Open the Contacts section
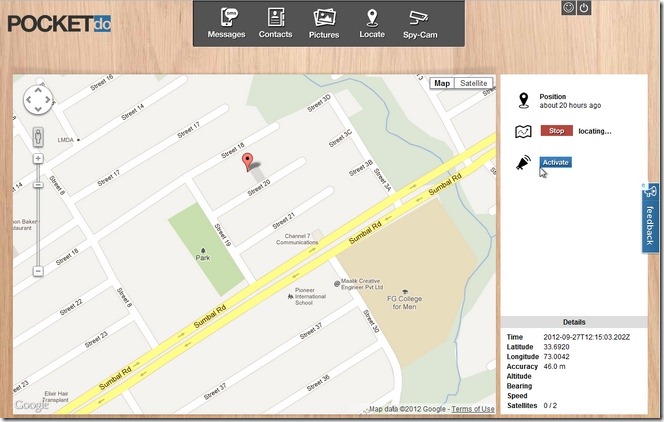664x422 pixels. (276, 23)
